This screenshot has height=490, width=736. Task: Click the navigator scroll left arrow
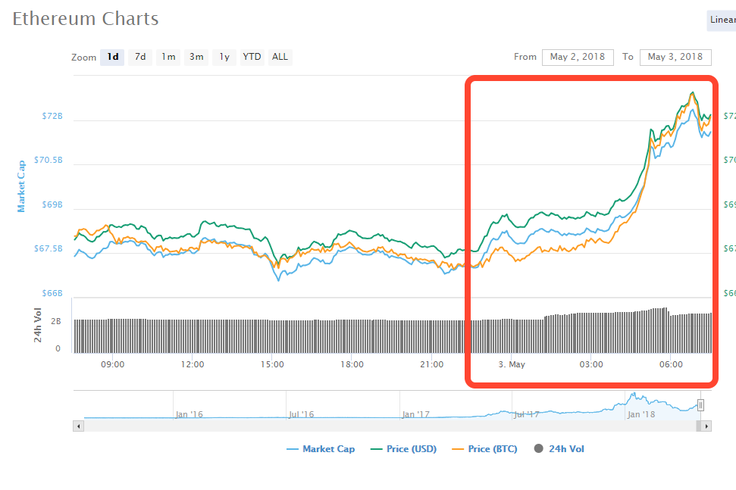pyautogui.click(x=78, y=426)
